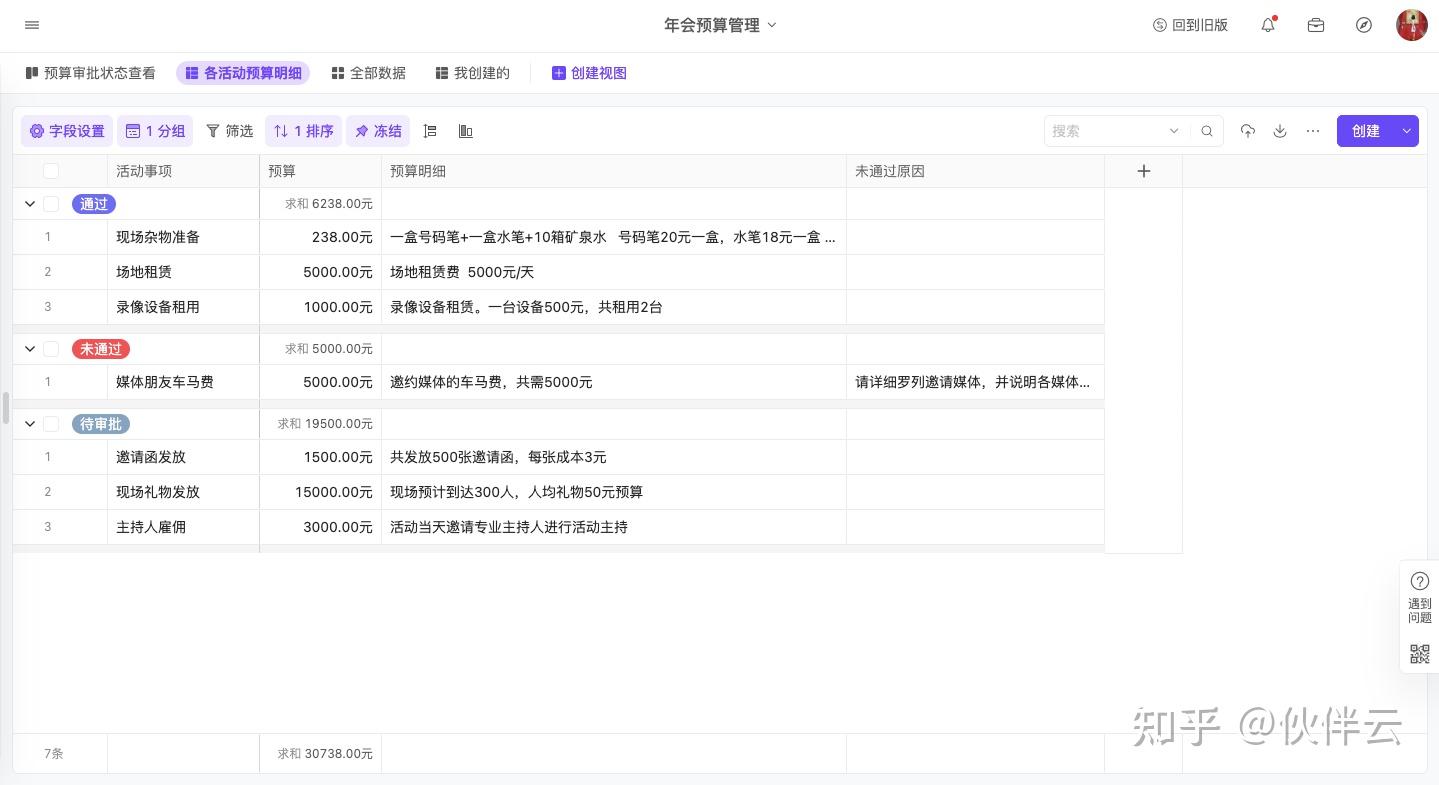Switch to 预算审批状态查看 view
Image resolution: width=1439 pixels, height=785 pixels.
tap(90, 73)
